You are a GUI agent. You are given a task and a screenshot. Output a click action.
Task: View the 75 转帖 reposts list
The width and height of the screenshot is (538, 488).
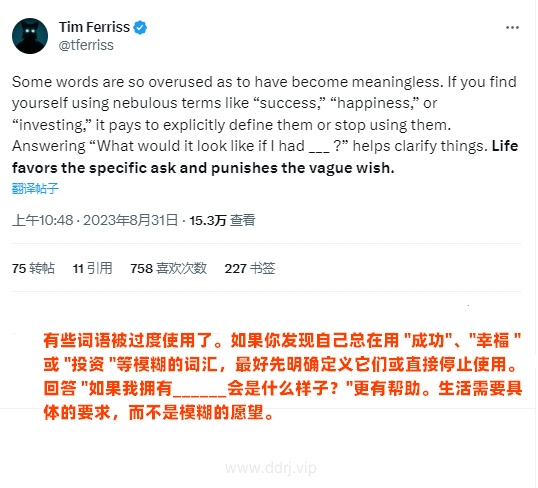[x=33, y=268]
